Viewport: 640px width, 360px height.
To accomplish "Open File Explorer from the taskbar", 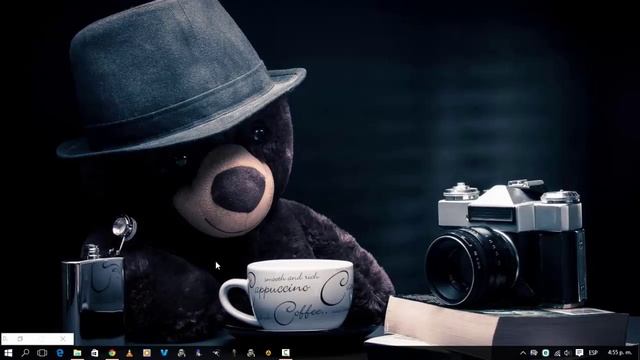I will (77, 353).
